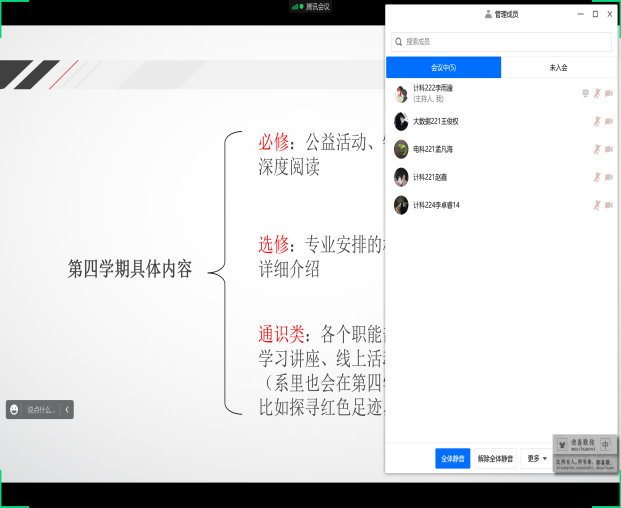Open the 更多 dropdown menu

click(537, 458)
